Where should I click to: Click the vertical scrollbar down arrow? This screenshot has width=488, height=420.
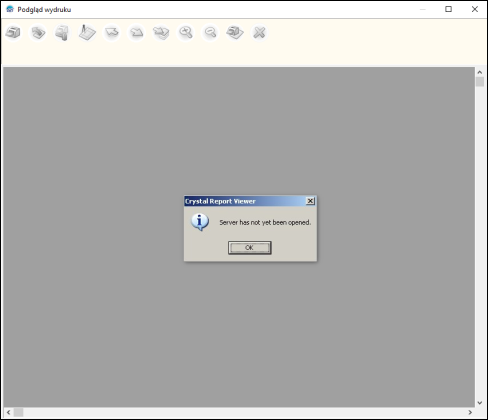pyautogui.click(x=480, y=403)
